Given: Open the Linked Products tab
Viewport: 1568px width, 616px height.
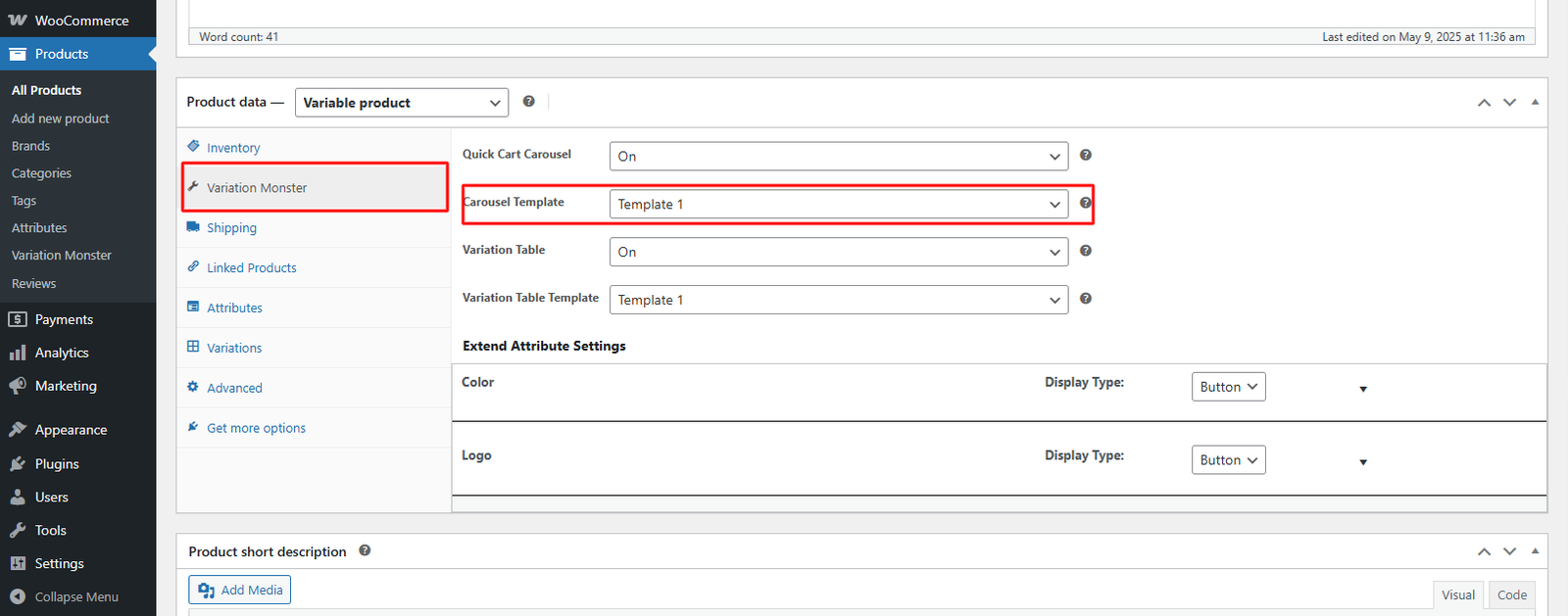Looking at the screenshot, I should [251, 267].
